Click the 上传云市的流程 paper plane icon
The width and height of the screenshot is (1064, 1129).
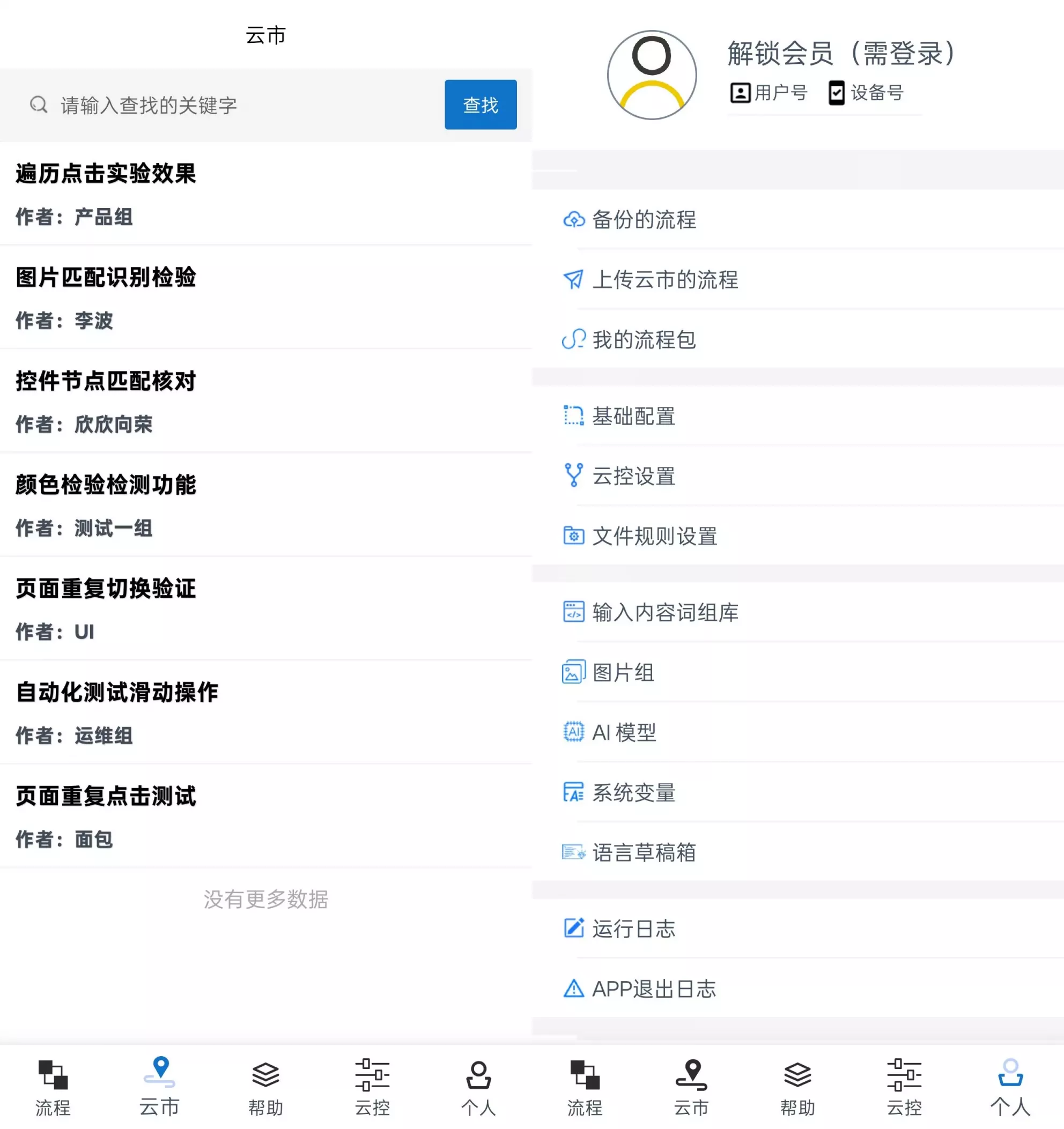coord(573,279)
